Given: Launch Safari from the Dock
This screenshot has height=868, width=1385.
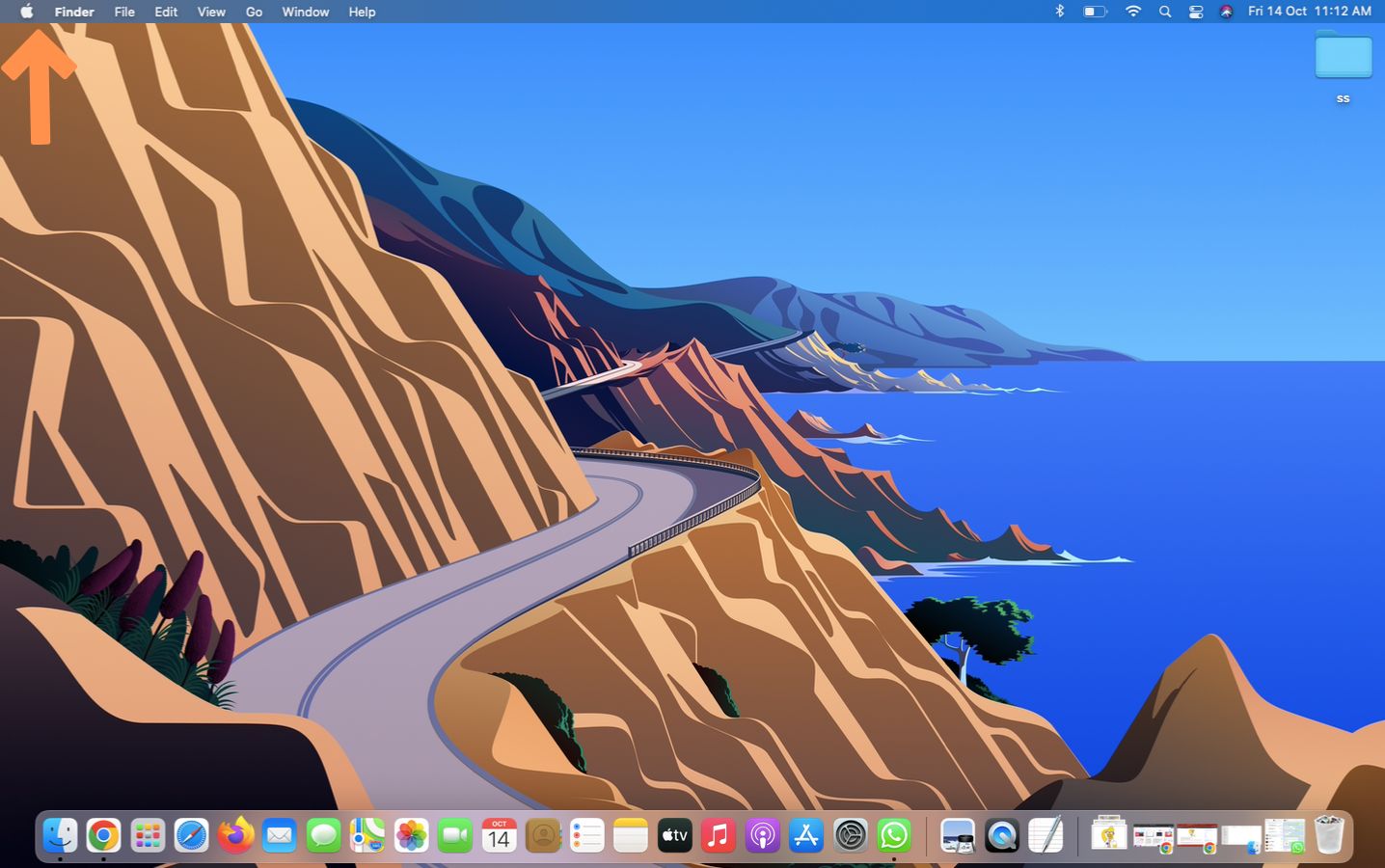Looking at the screenshot, I should (x=191, y=835).
